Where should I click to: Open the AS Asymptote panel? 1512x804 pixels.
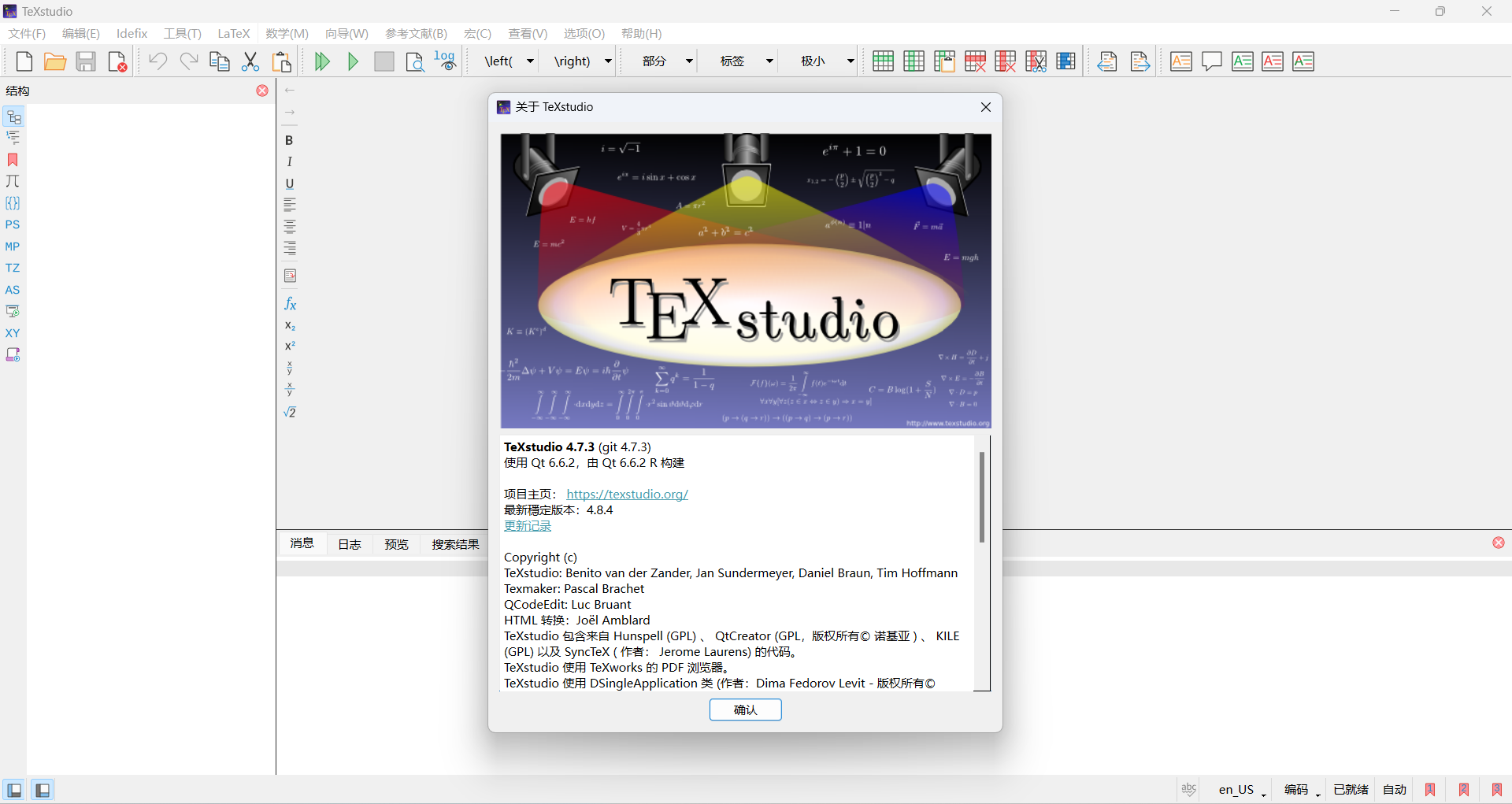(x=13, y=290)
